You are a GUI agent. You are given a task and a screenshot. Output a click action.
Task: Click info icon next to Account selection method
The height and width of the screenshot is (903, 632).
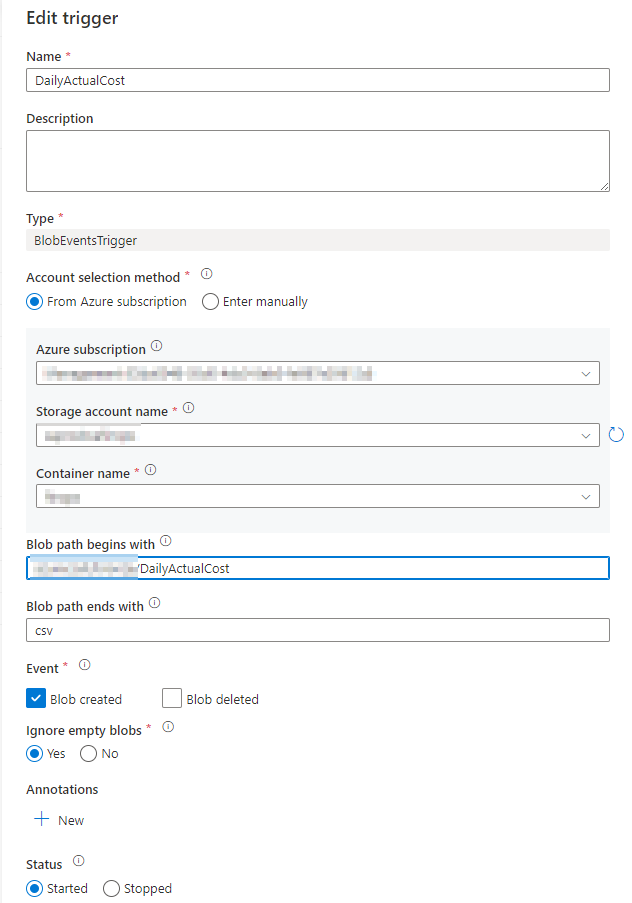point(207,274)
